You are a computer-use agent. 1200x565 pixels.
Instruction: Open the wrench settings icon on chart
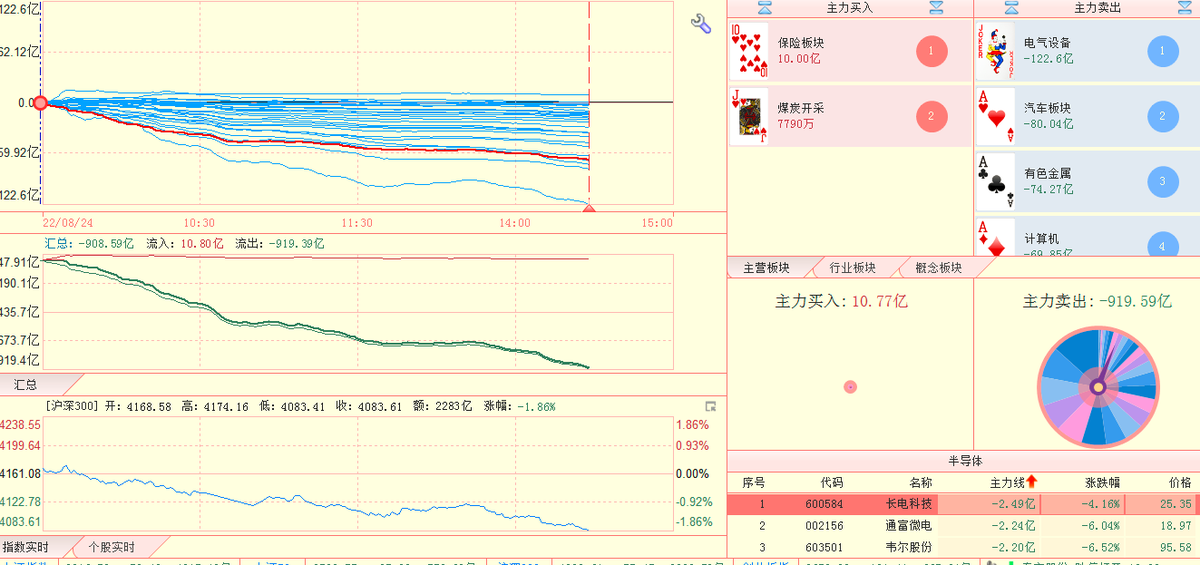point(700,23)
